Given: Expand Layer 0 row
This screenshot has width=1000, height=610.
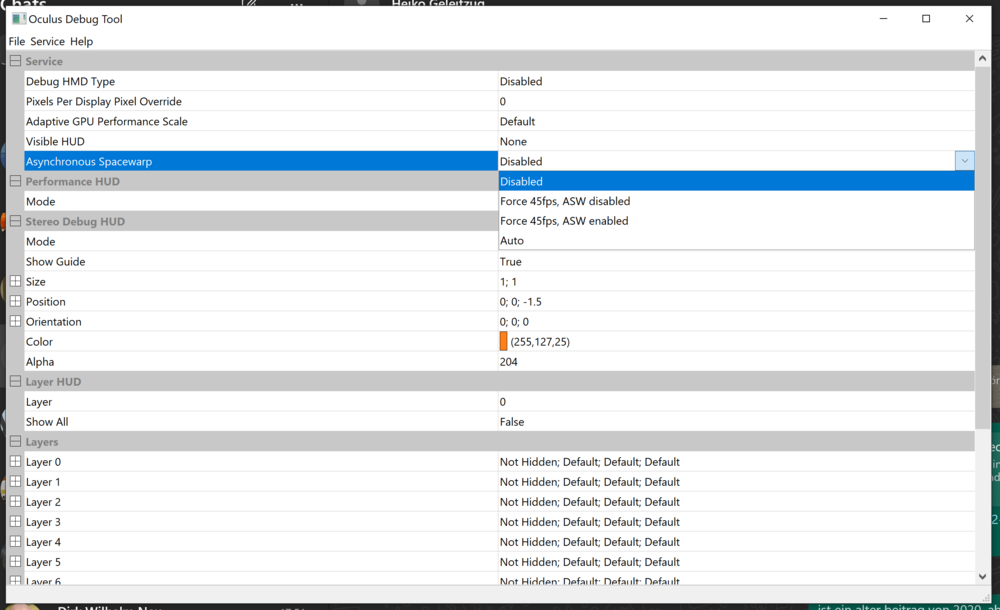Looking at the screenshot, I should [15, 461].
